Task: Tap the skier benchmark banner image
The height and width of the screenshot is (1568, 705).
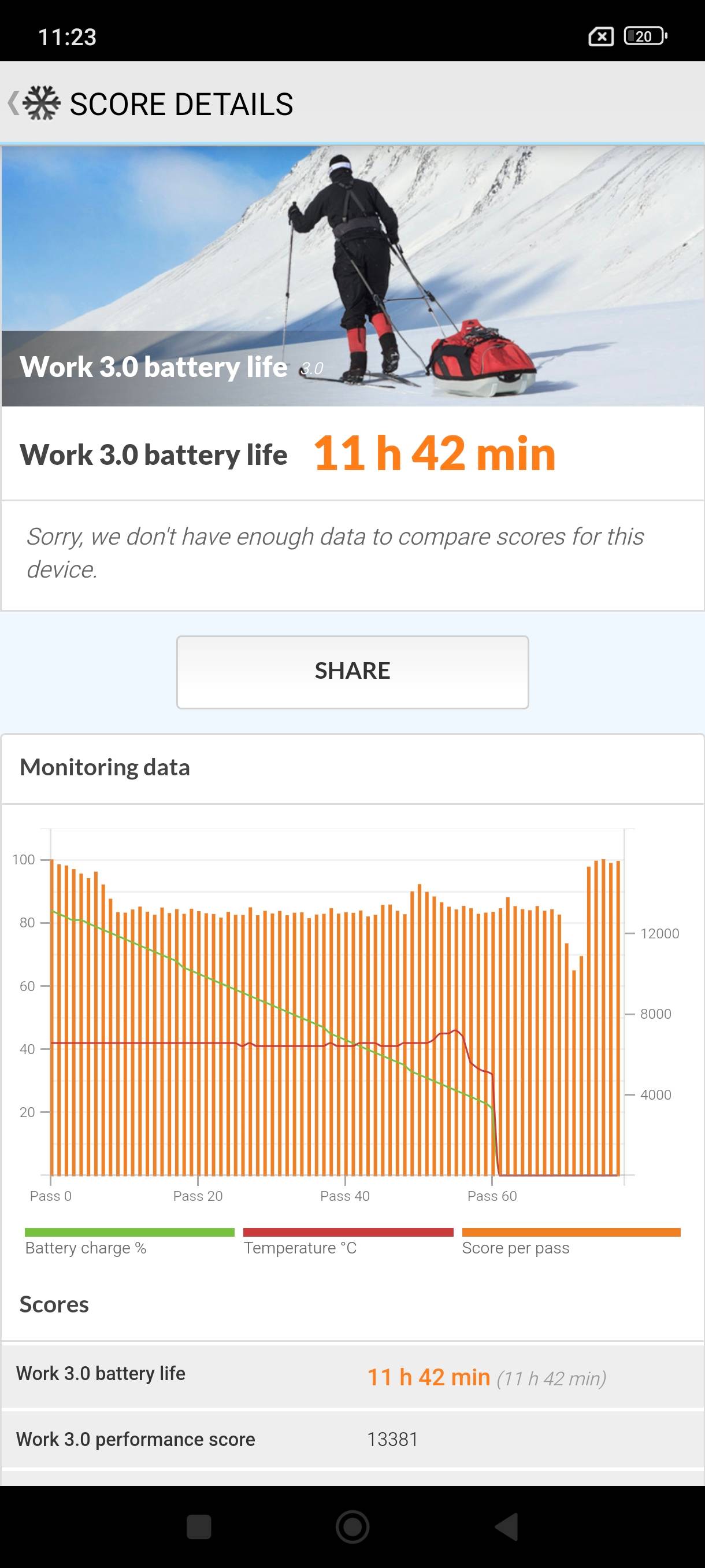Action: [352, 275]
